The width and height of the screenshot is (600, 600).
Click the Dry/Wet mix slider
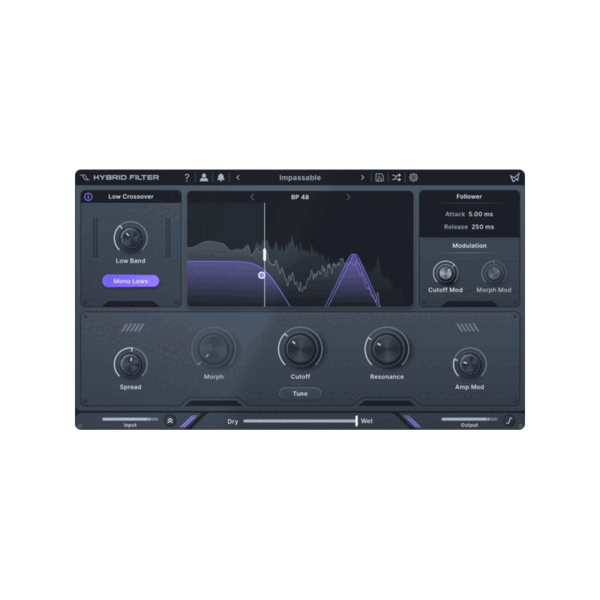[301, 421]
